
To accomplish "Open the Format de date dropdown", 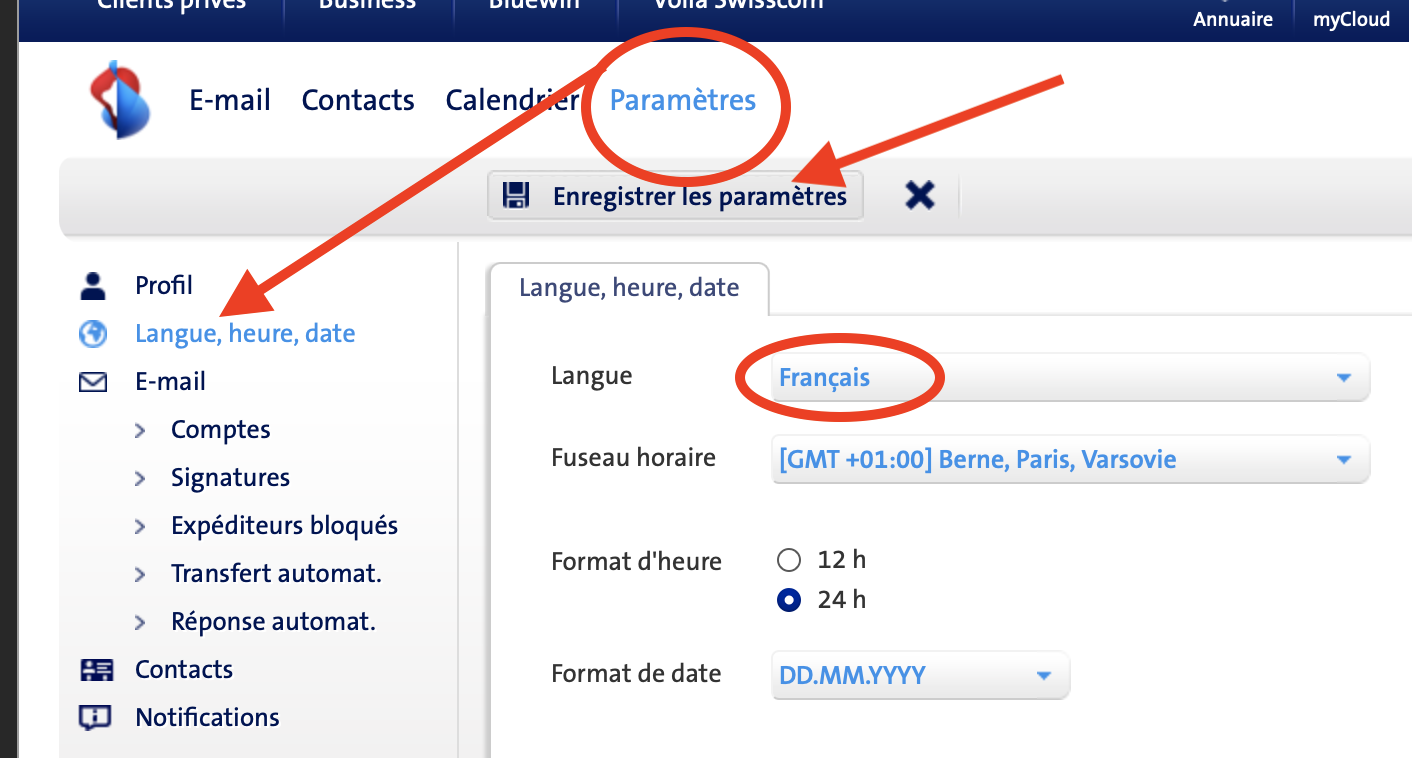I will point(920,675).
